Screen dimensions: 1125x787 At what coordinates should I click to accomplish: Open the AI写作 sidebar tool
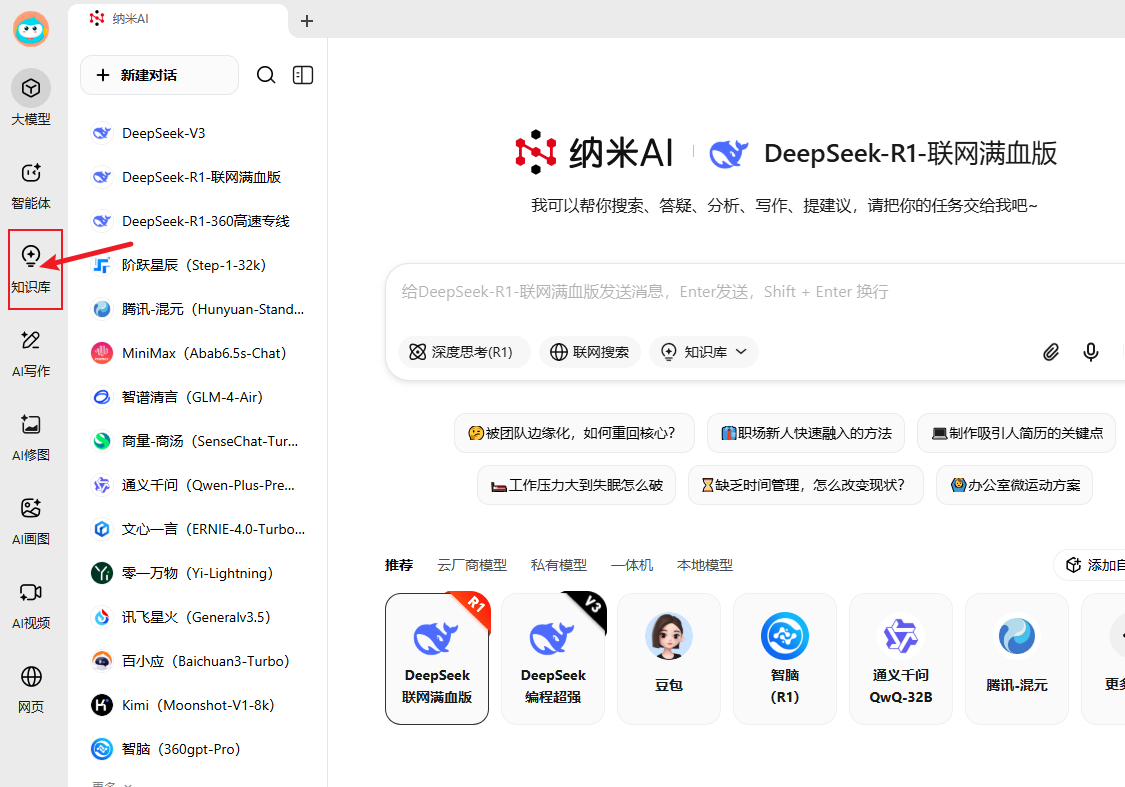(31, 352)
